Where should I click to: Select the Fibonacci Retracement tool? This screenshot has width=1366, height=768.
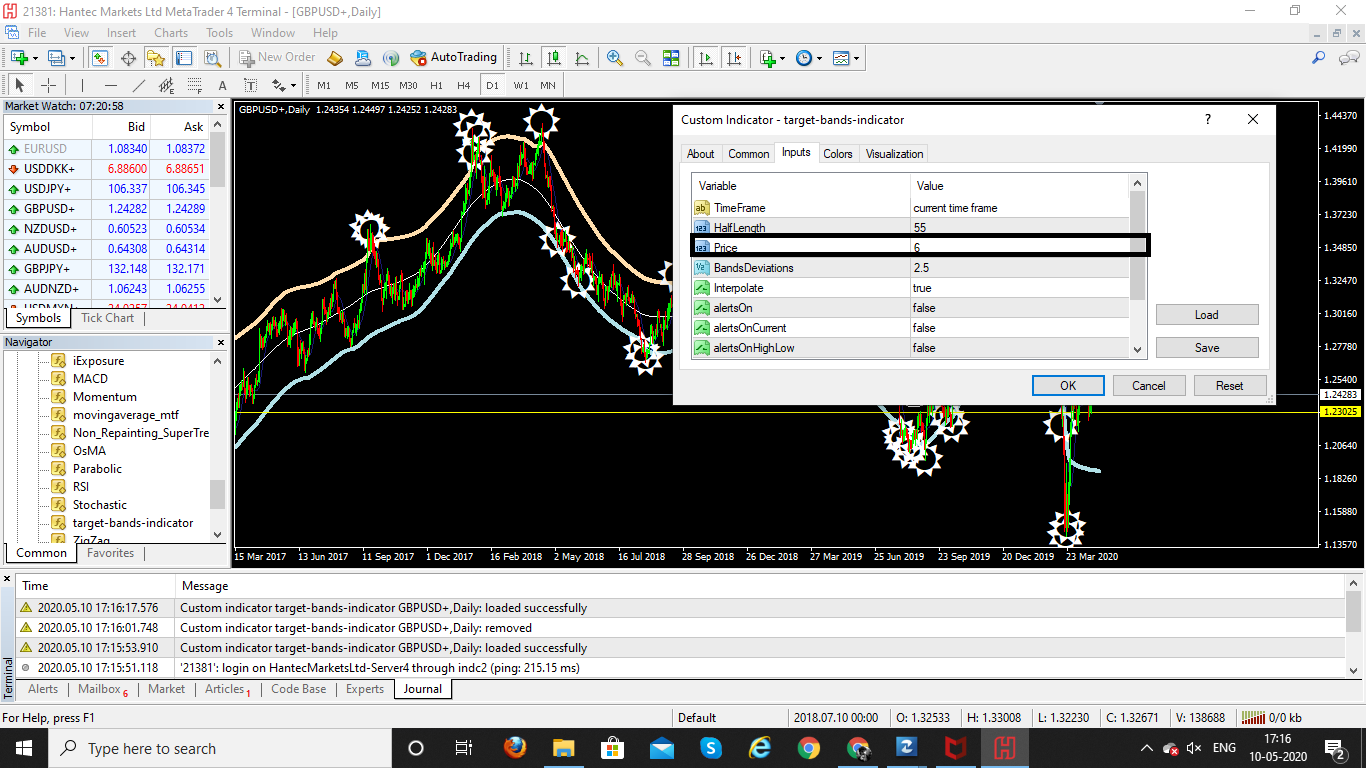(x=194, y=85)
